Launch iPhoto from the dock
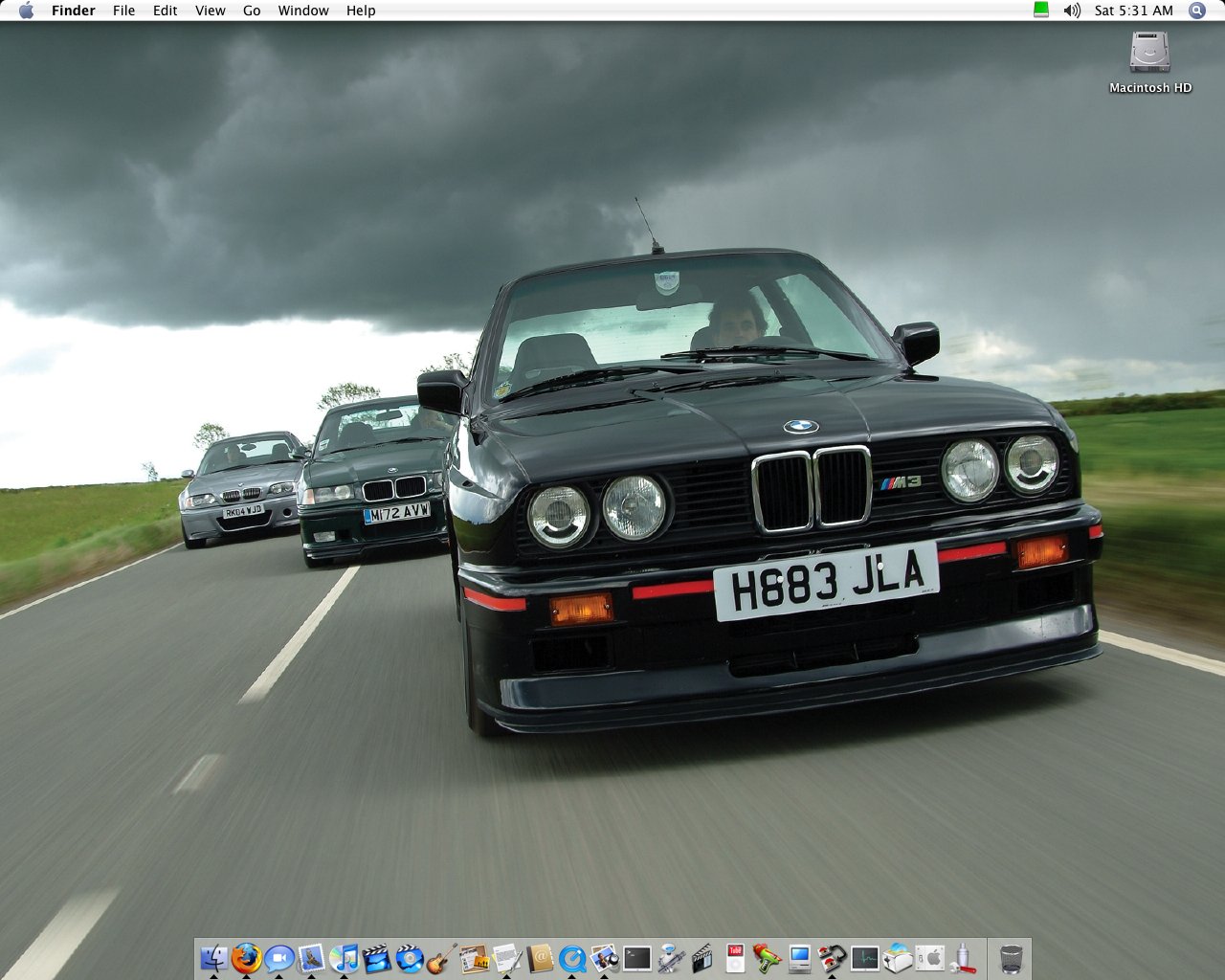 [x=604, y=958]
